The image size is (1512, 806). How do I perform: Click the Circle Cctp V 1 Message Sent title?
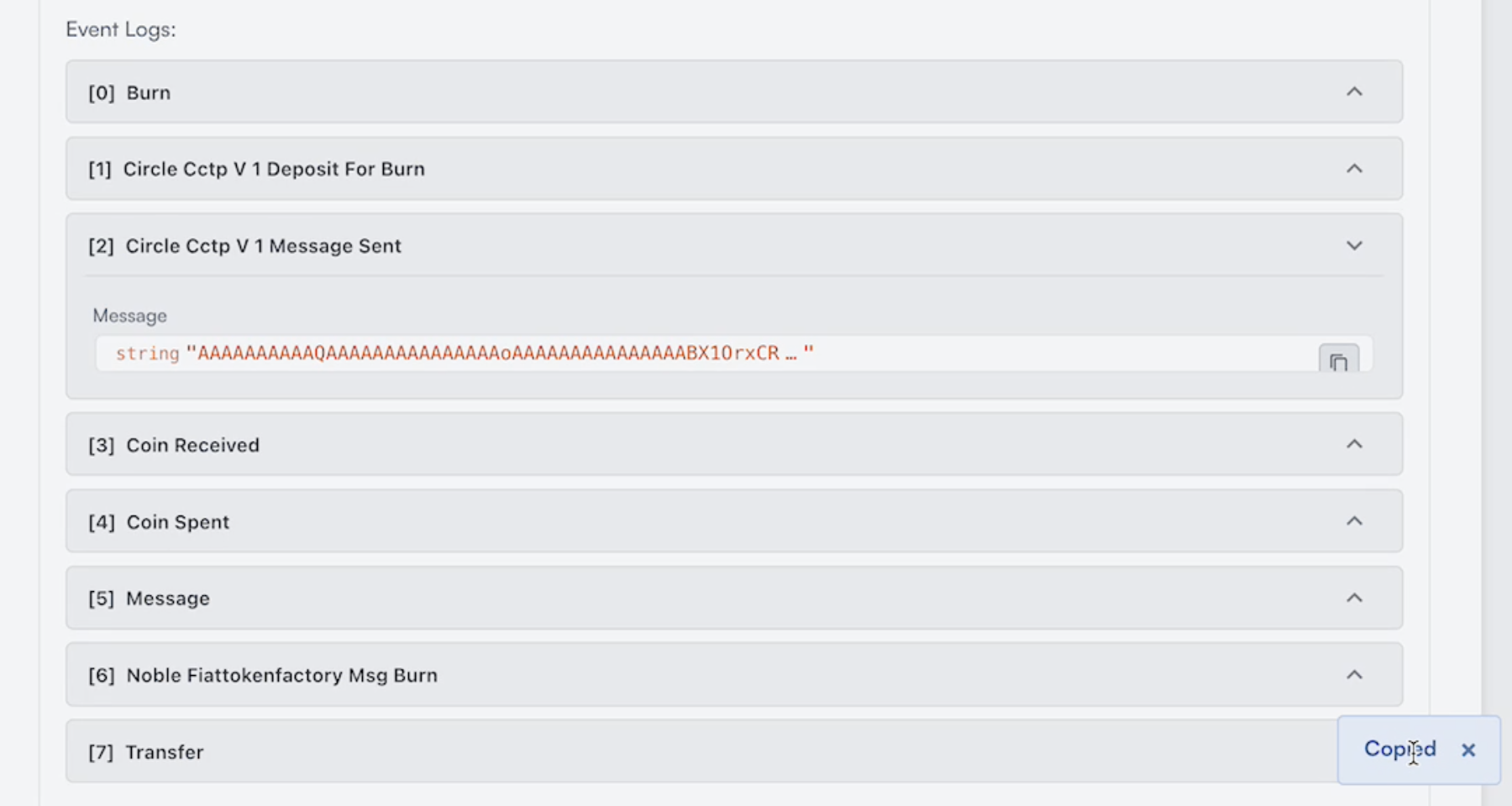[263, 246]
